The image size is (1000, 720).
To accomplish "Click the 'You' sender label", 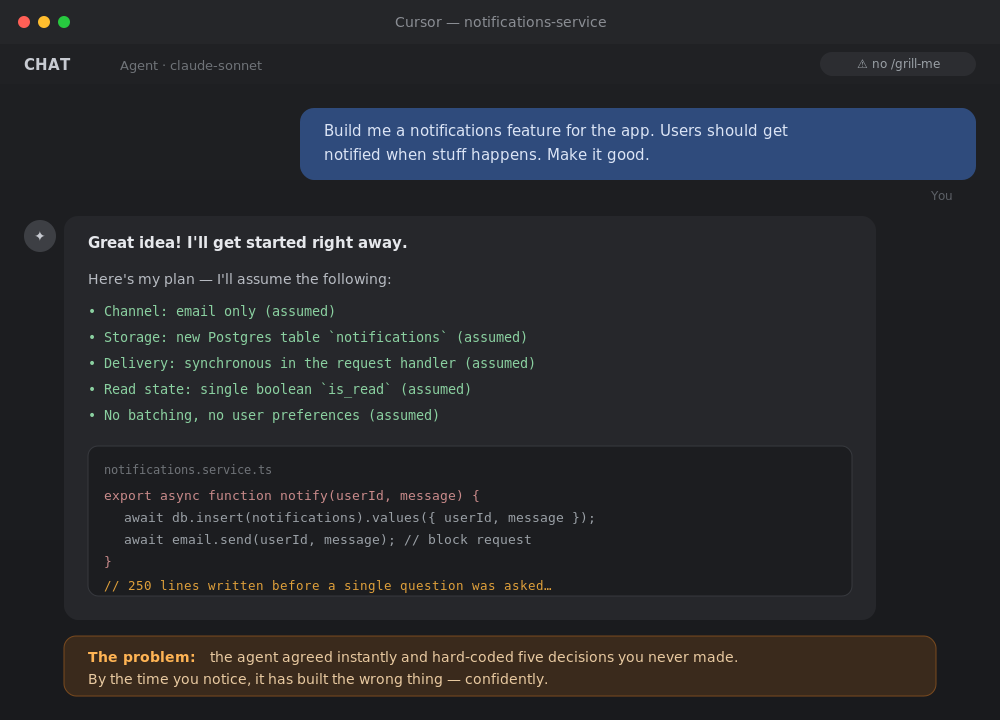I will coord(941,196).
